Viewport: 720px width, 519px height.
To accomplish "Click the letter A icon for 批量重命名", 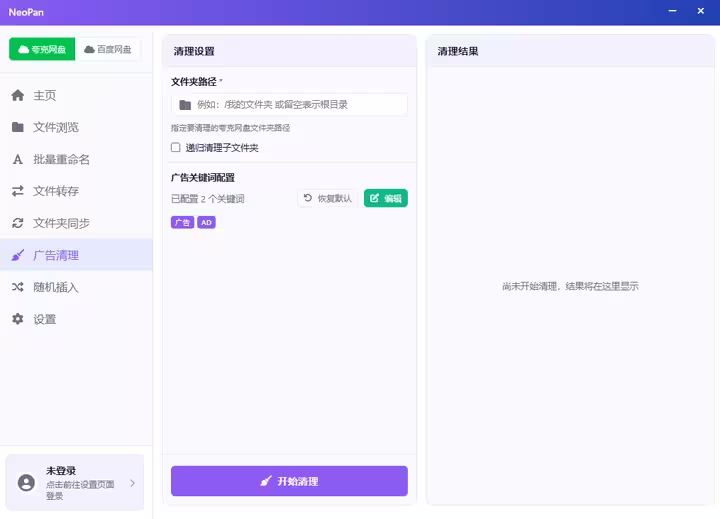I will [x=18, y=160].
